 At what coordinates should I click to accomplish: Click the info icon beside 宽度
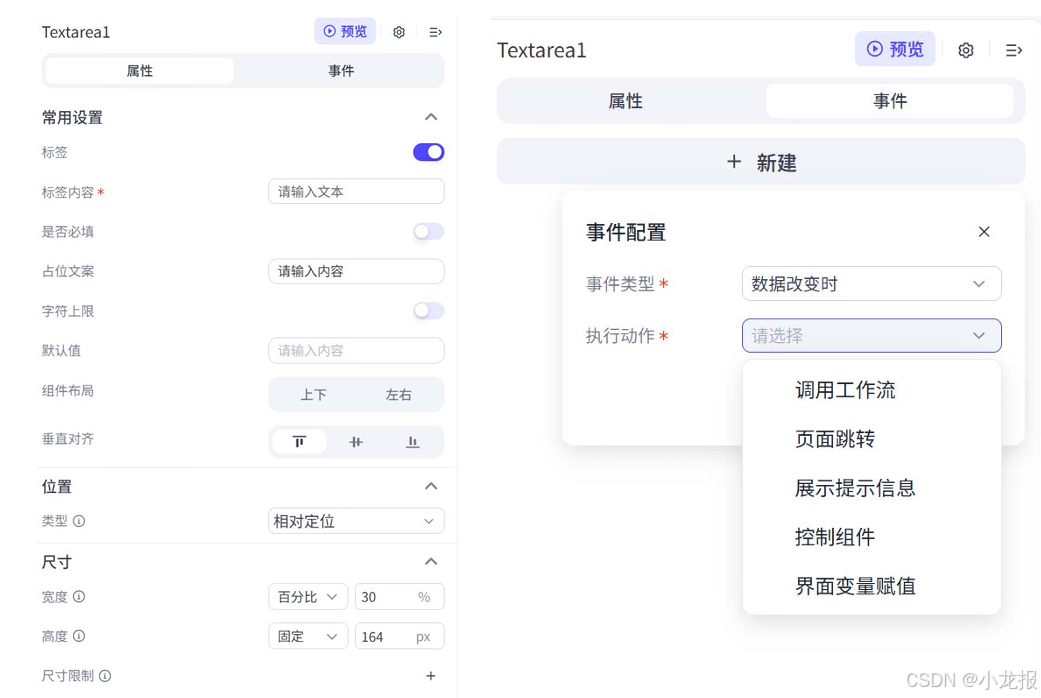click(x=79, y=597)
